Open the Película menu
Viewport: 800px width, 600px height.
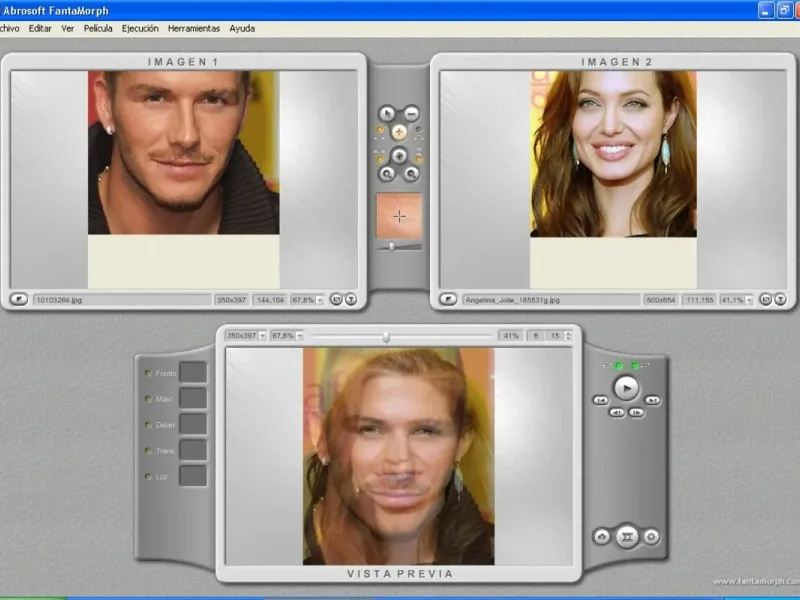tap(98, 28)
